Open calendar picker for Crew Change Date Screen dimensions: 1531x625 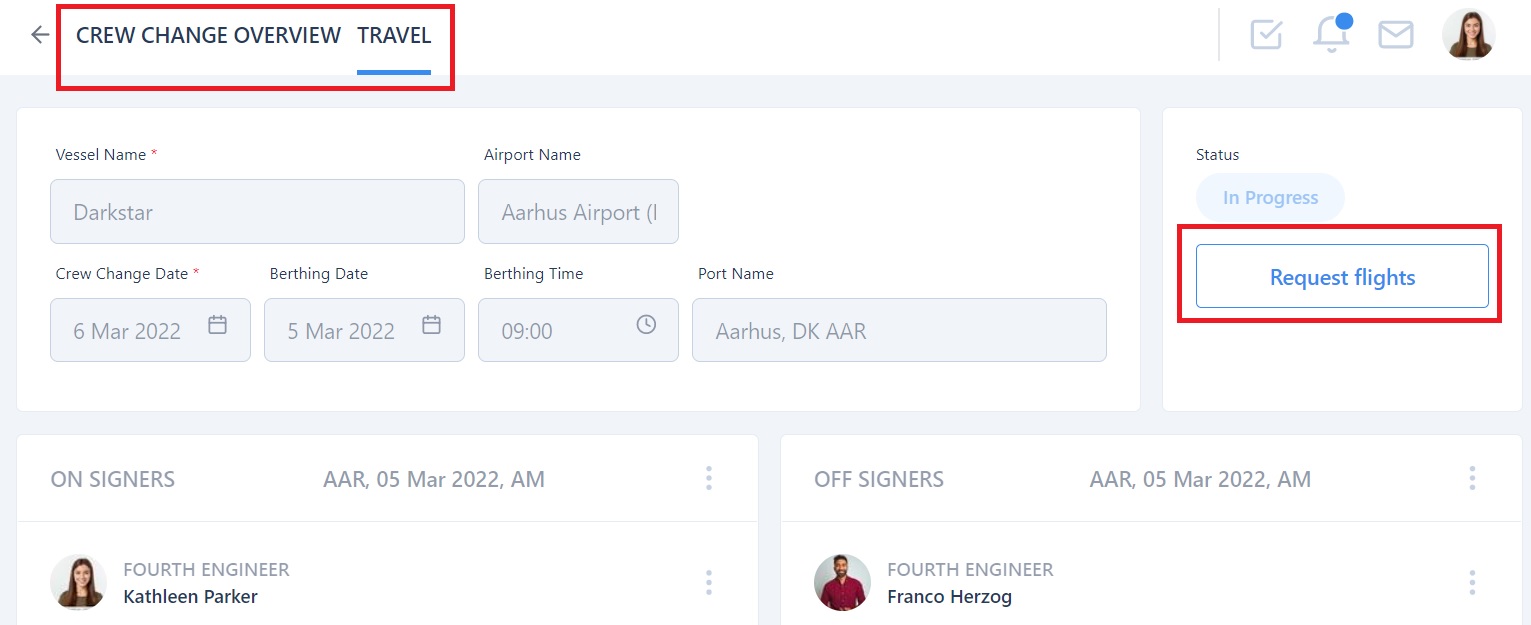click(217, 325)
